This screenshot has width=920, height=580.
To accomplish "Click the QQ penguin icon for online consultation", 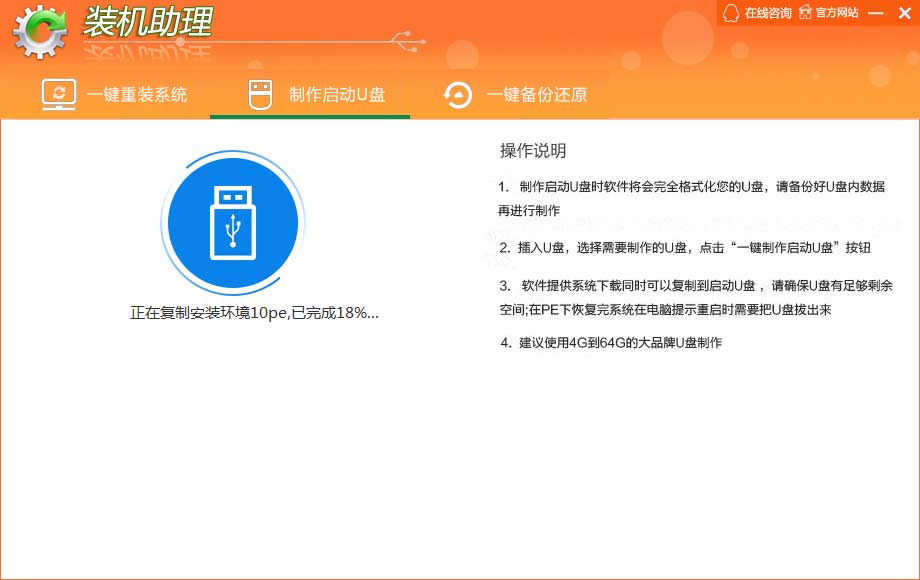I will (731, 13).
